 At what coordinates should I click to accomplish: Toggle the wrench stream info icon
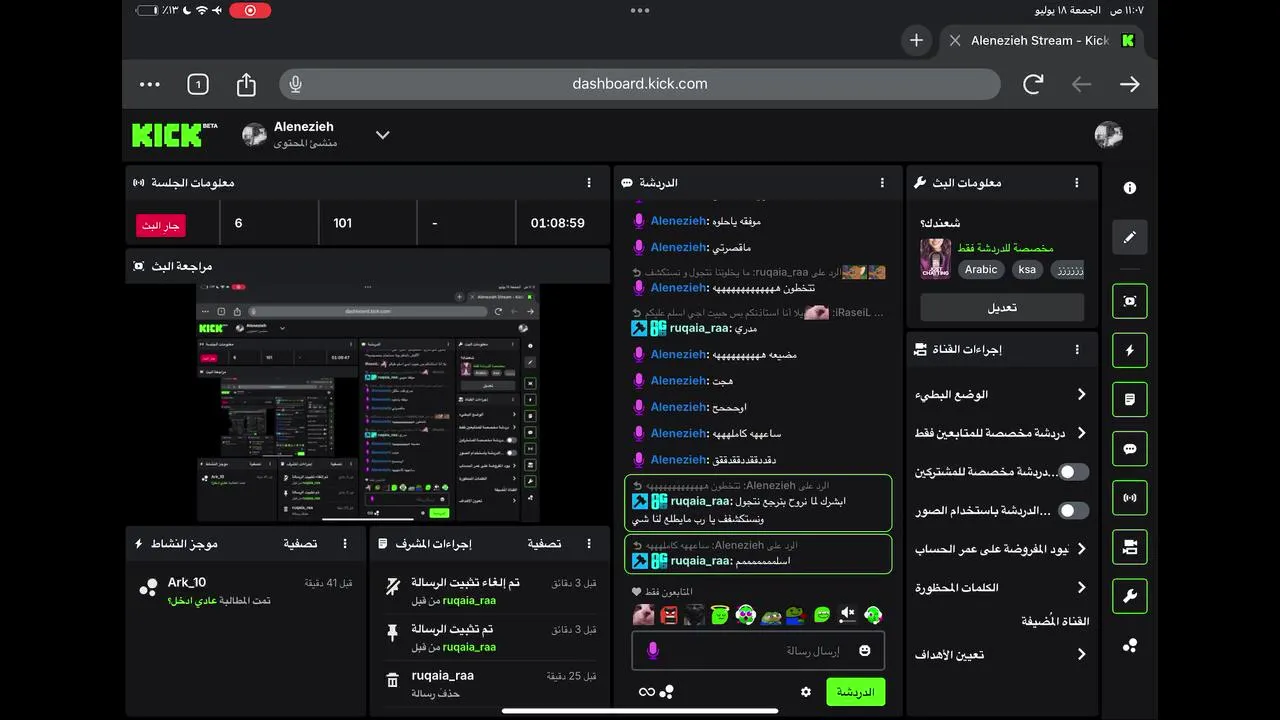pyautogui.click(x=1129, y=596)
